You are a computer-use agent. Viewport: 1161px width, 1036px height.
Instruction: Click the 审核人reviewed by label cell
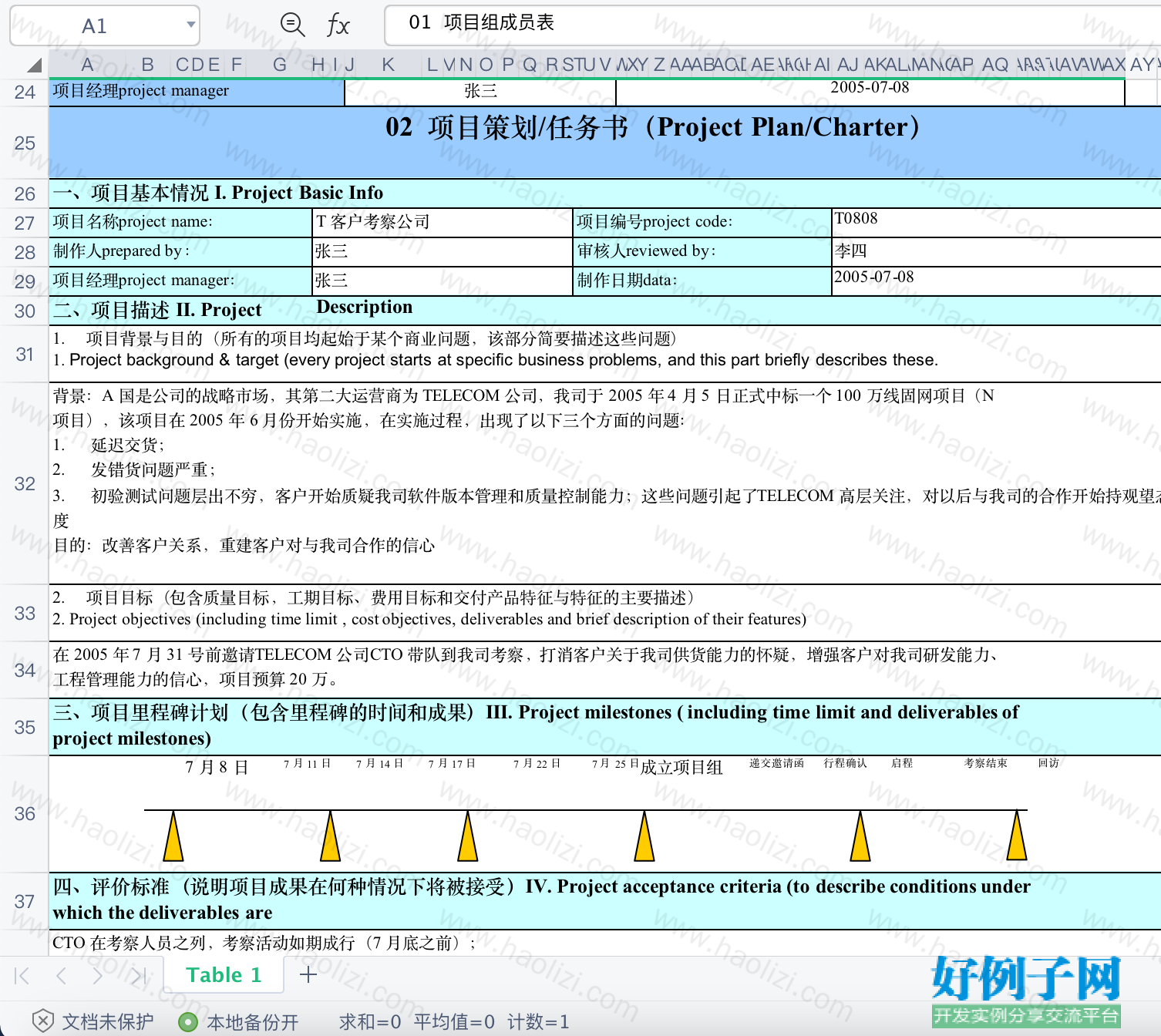pos(702,252)
